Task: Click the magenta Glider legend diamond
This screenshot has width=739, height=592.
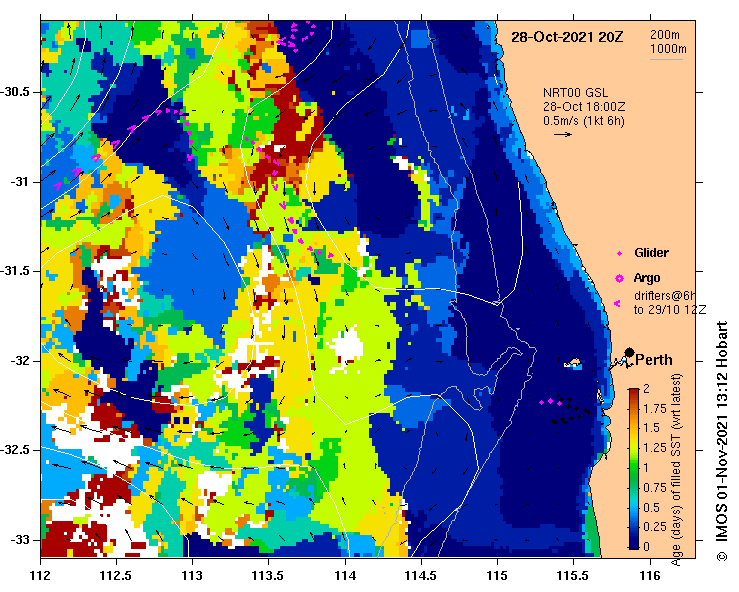Action: point(619,254)
